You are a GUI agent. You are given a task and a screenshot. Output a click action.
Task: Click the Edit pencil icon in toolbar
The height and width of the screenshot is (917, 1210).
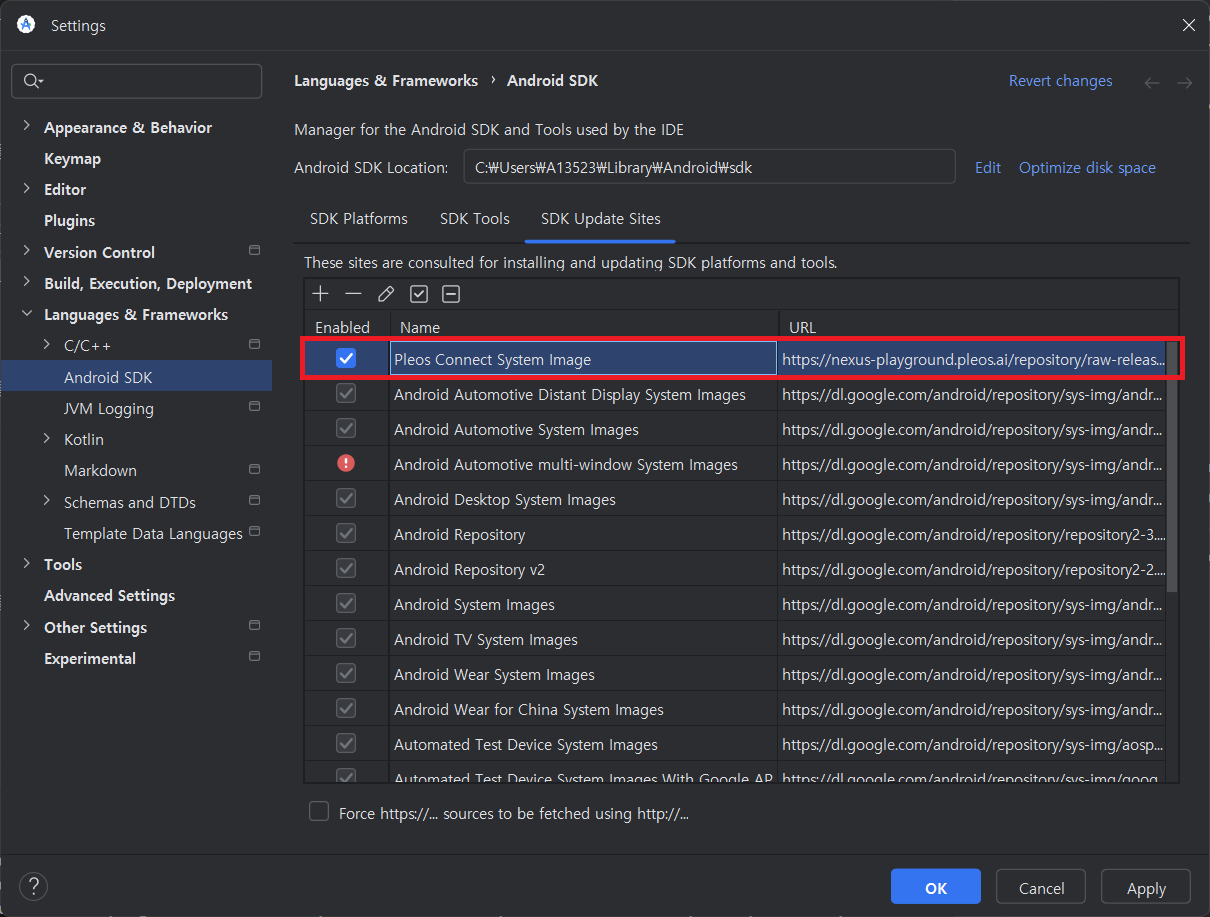point(386,294)
